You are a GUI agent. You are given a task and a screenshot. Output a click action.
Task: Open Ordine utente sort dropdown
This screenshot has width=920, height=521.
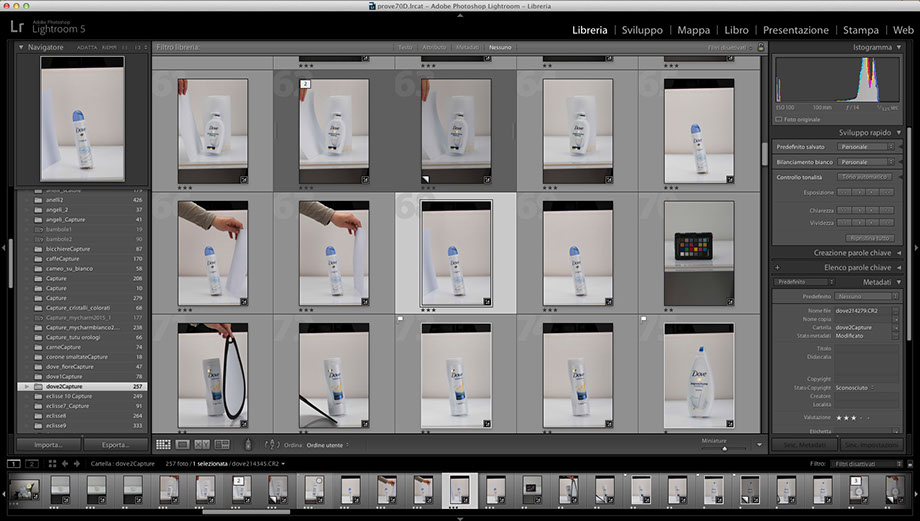pos(327,445)
